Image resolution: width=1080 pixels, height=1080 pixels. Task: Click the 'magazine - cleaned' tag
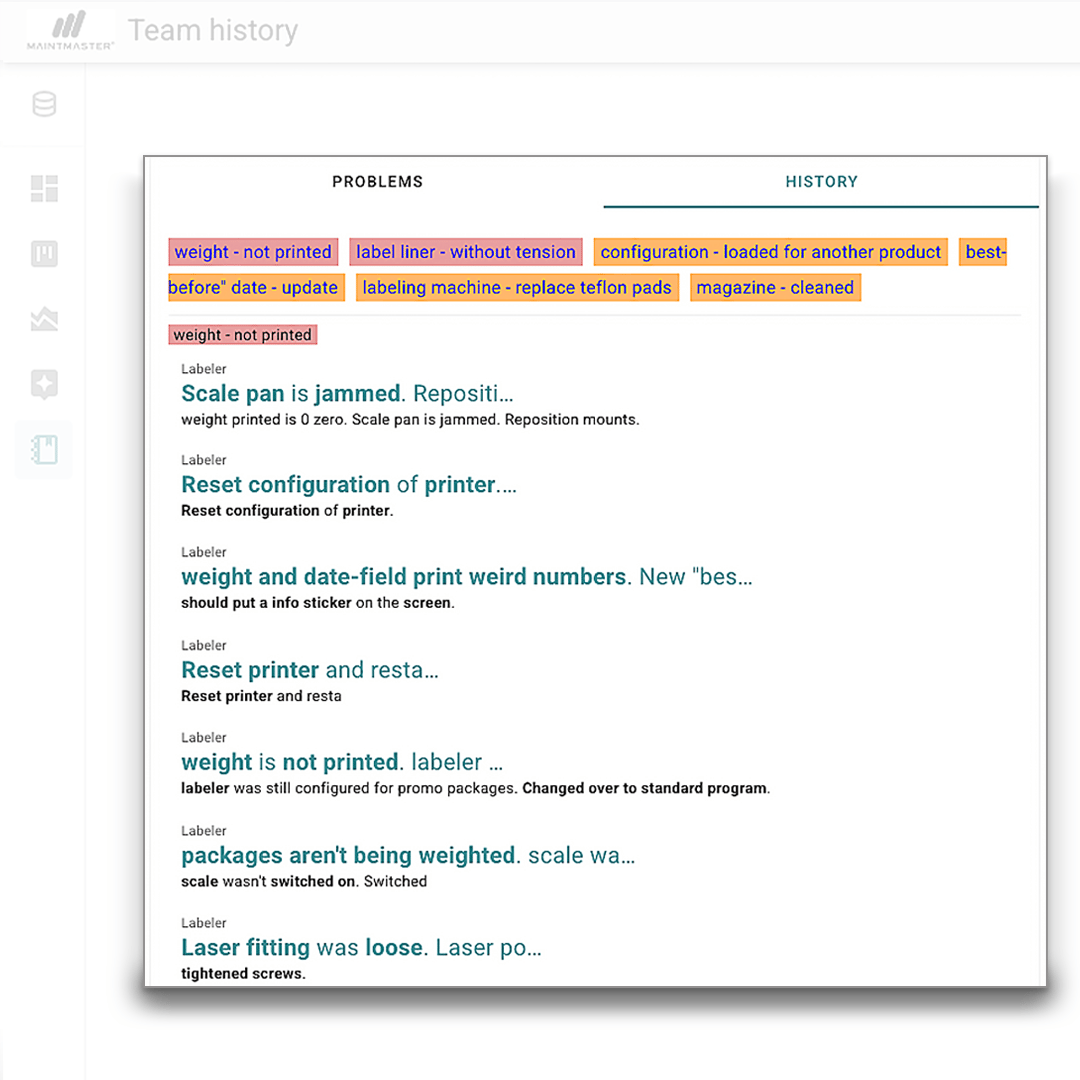(x=775, y=287)
